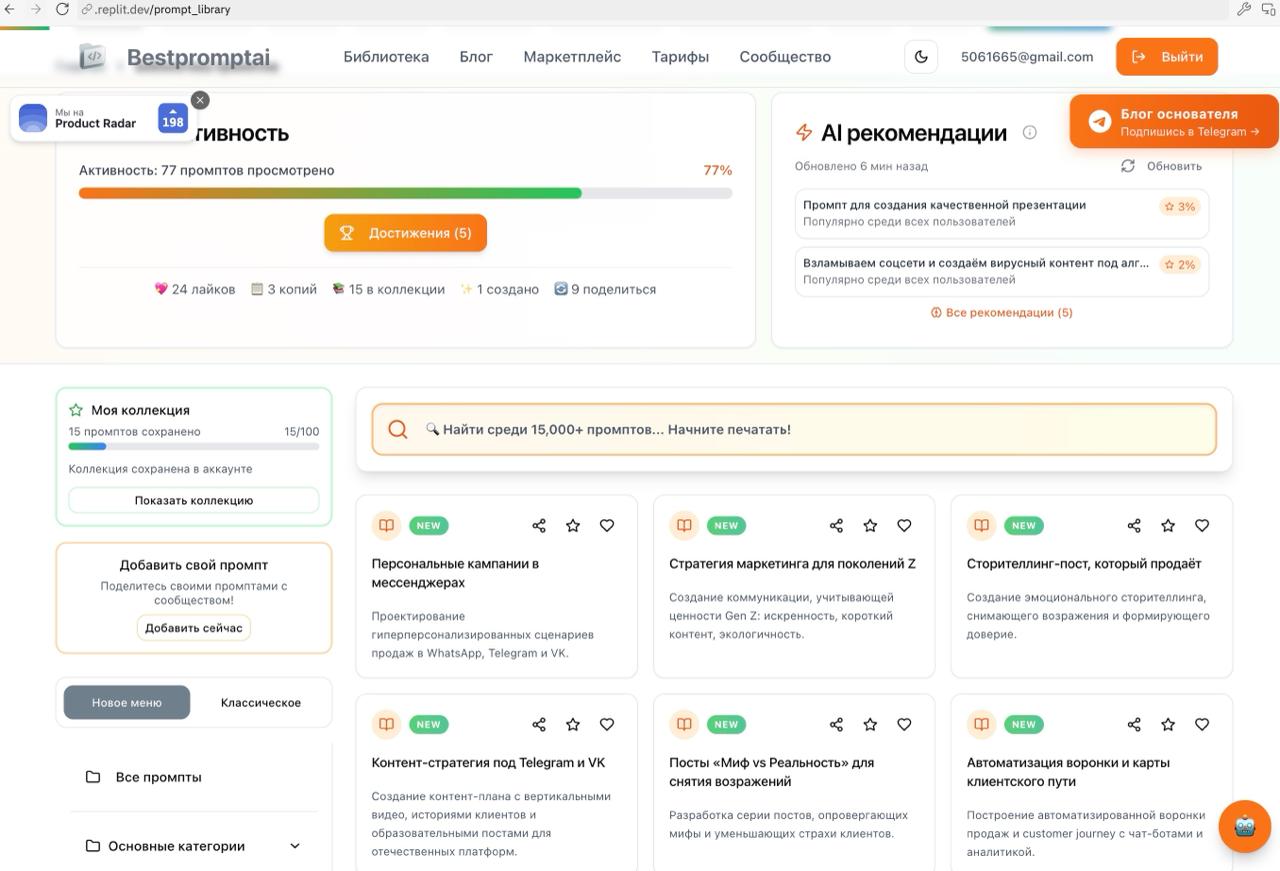Star the «Автоматизация воронки» prompt
Viewport: 1280px width, 871px height.
[1167, 724]
